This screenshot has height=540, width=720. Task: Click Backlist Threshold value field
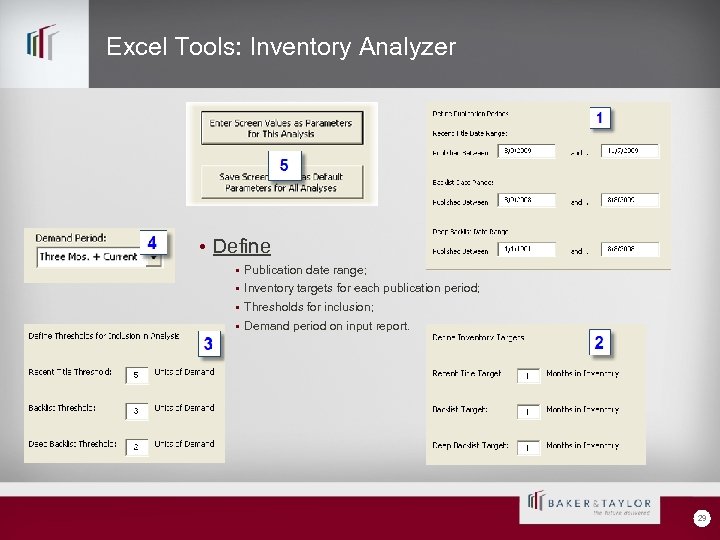pyautogui.click(x=136, y=411)
